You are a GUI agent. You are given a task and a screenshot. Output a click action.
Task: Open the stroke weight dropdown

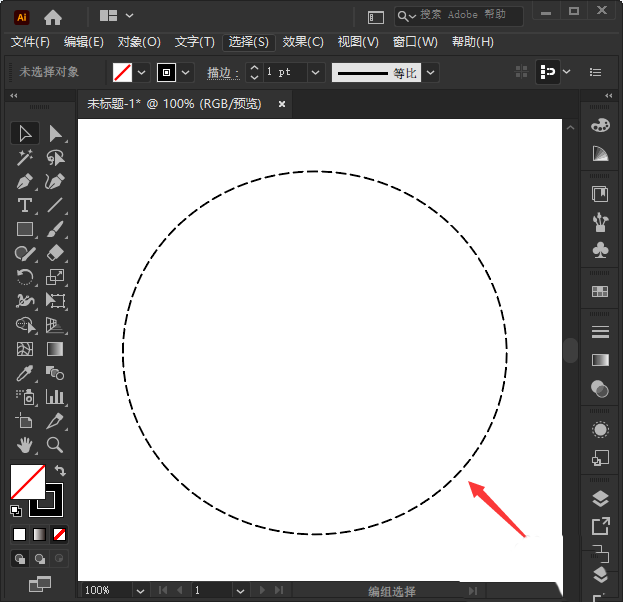316,72
